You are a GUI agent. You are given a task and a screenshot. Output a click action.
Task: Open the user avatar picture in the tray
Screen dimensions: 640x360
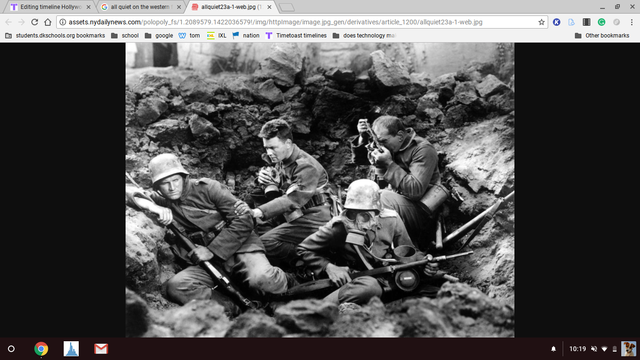pos(629,349)
